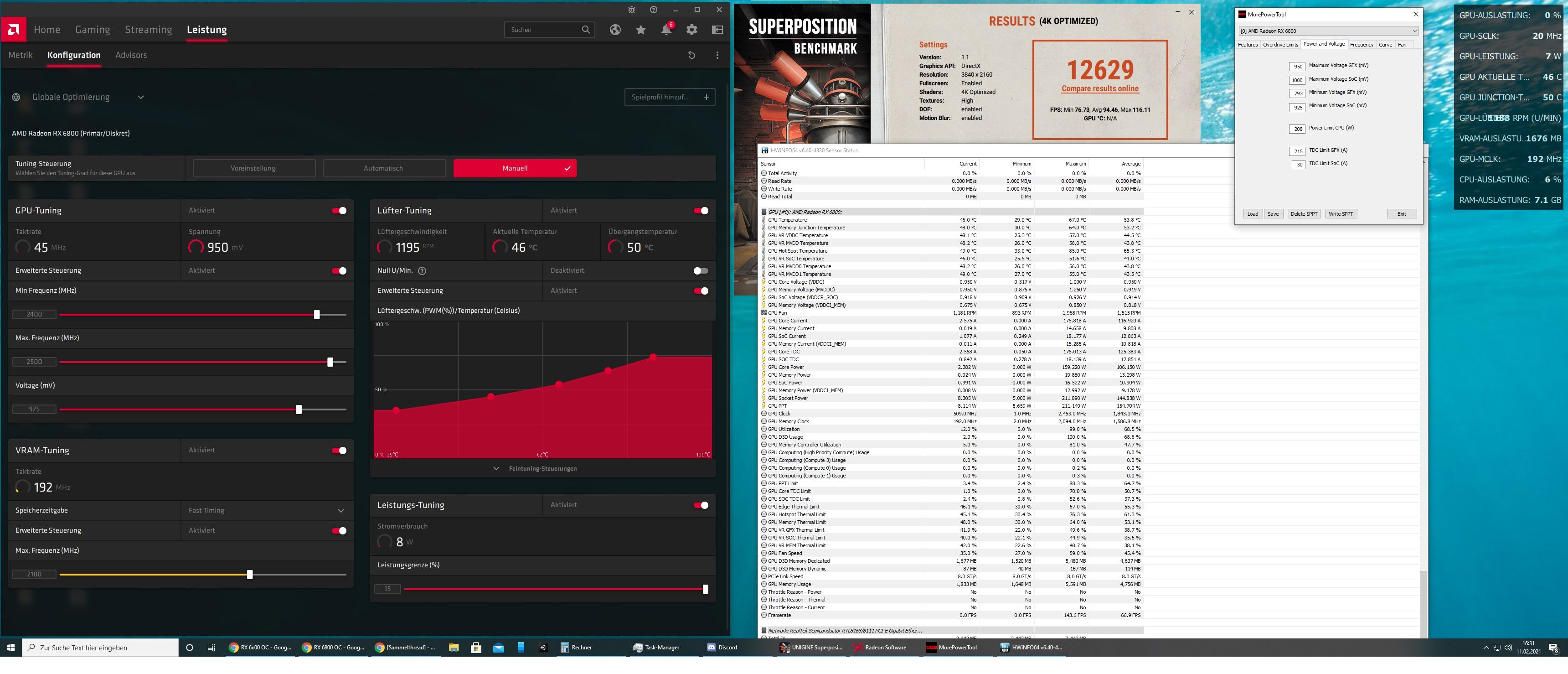Click plus icon in Spielprofil hinzufügen
The image size is (1568, 674).
pyautogui.click(x=706, y=97)
